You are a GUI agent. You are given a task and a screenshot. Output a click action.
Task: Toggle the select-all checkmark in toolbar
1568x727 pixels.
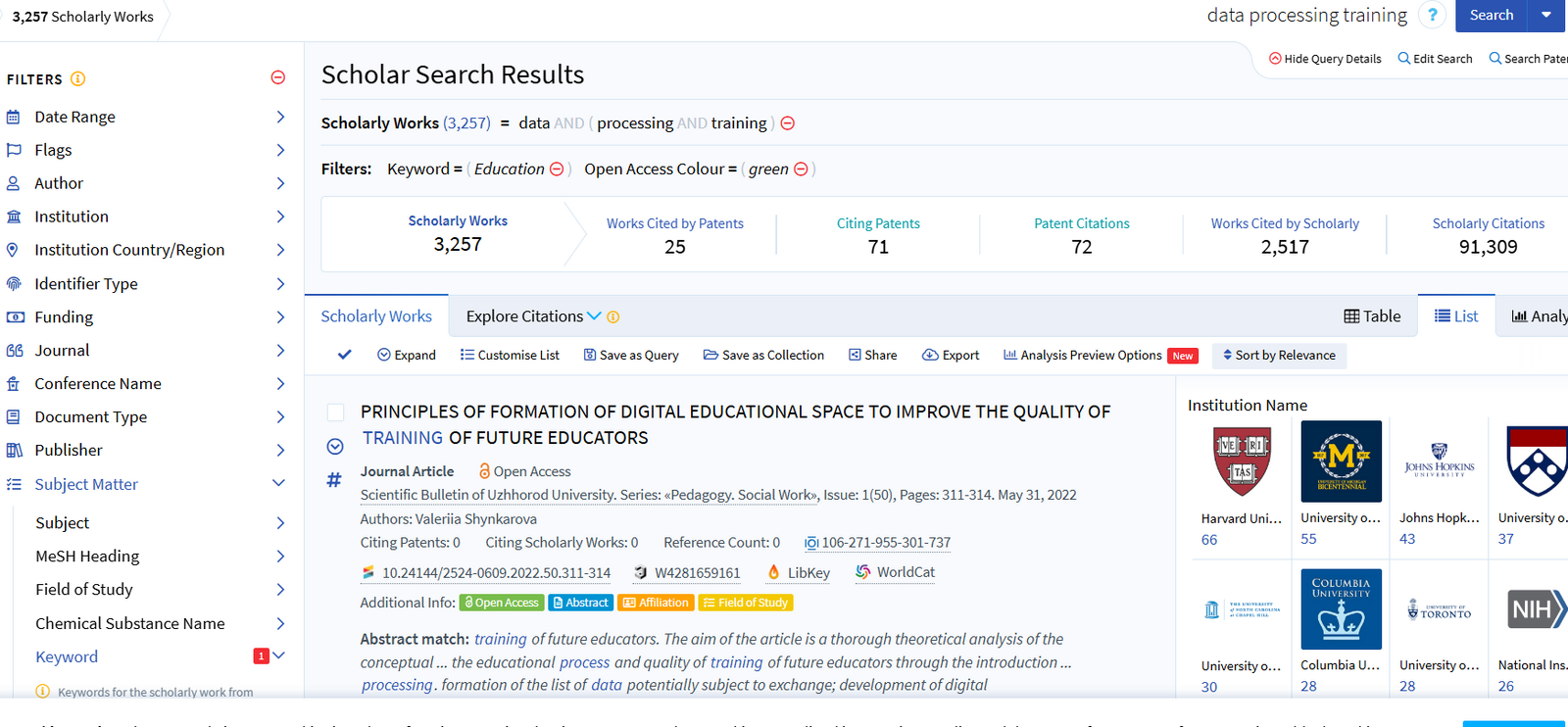click(344, 355)
